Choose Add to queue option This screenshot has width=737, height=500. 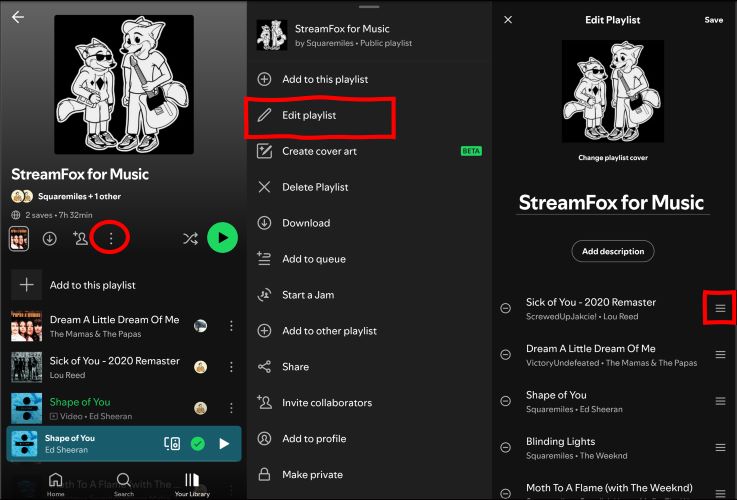pos(369,259)
